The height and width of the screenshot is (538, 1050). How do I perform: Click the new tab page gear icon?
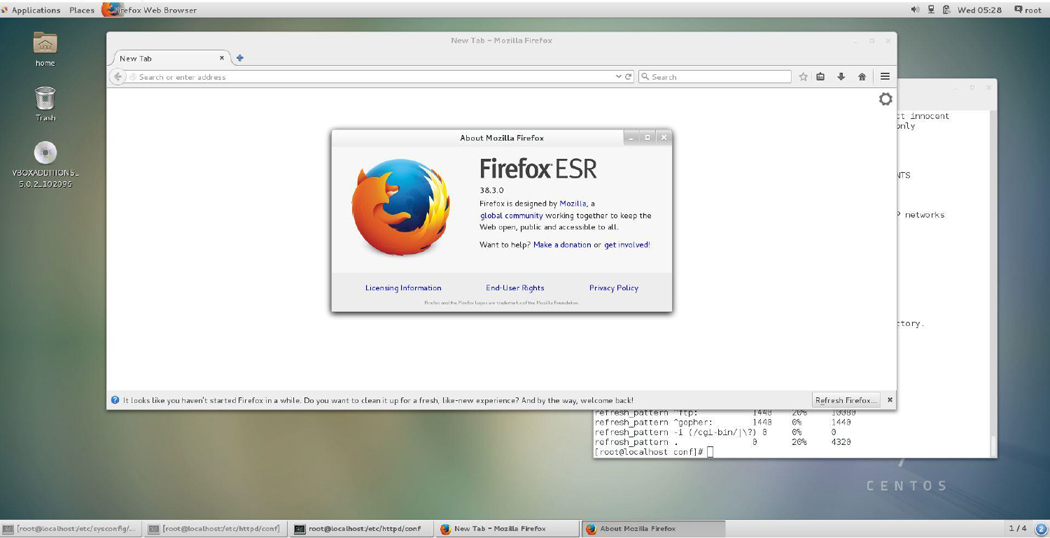pos(885,99)
